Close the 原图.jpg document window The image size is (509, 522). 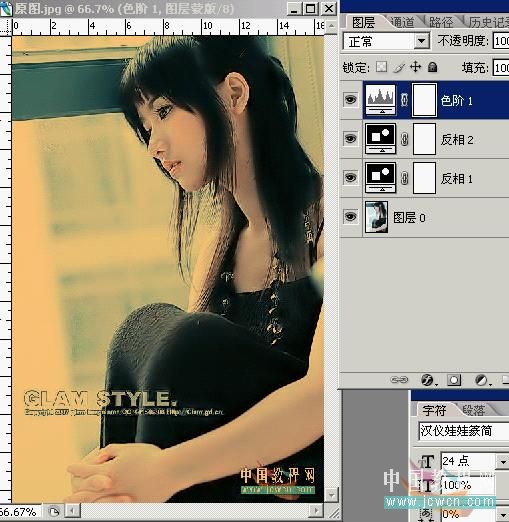329,9
